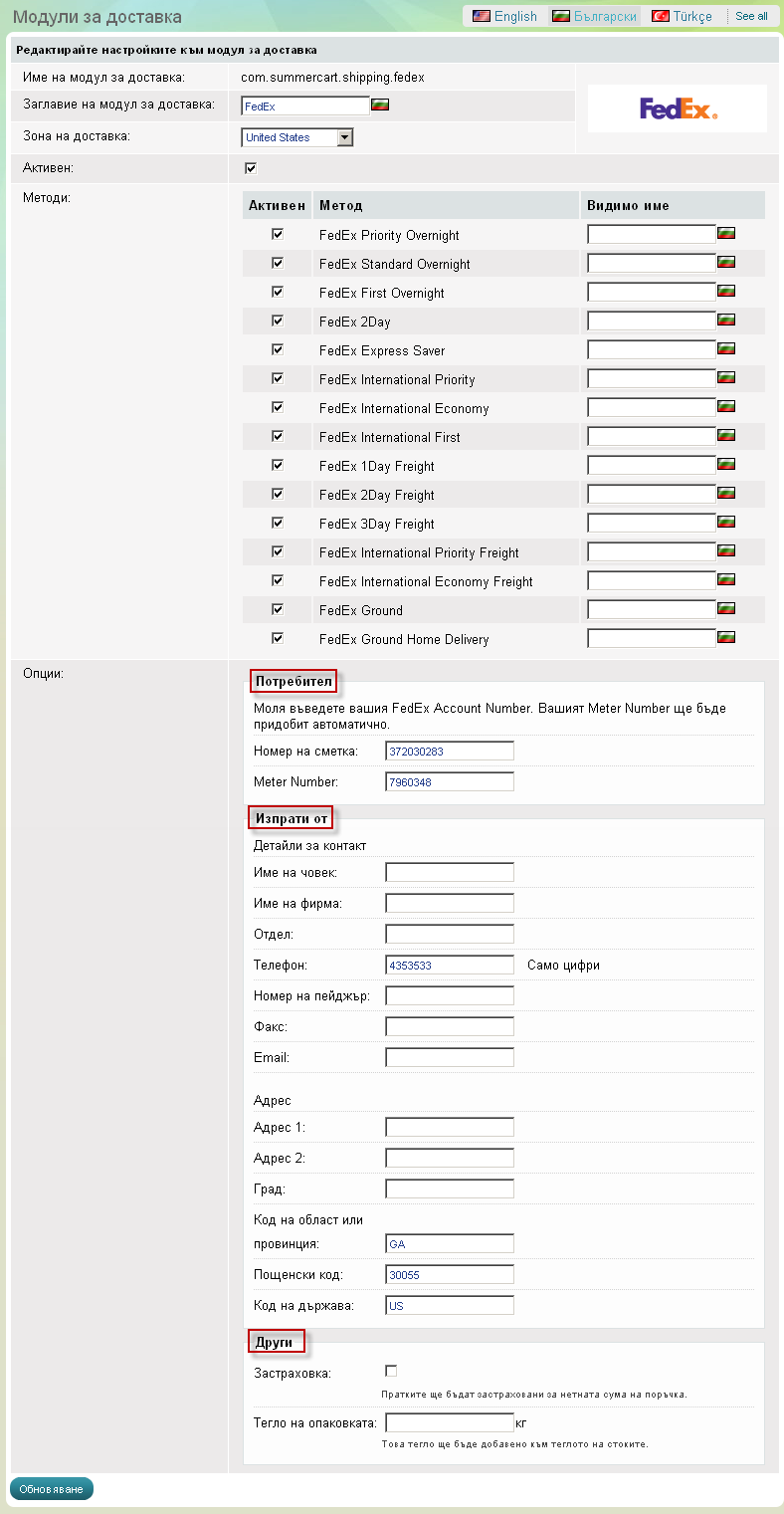This screenshot has width=784, height=1514.
Task: Click the See all languages link
Action: coord(751,16)
